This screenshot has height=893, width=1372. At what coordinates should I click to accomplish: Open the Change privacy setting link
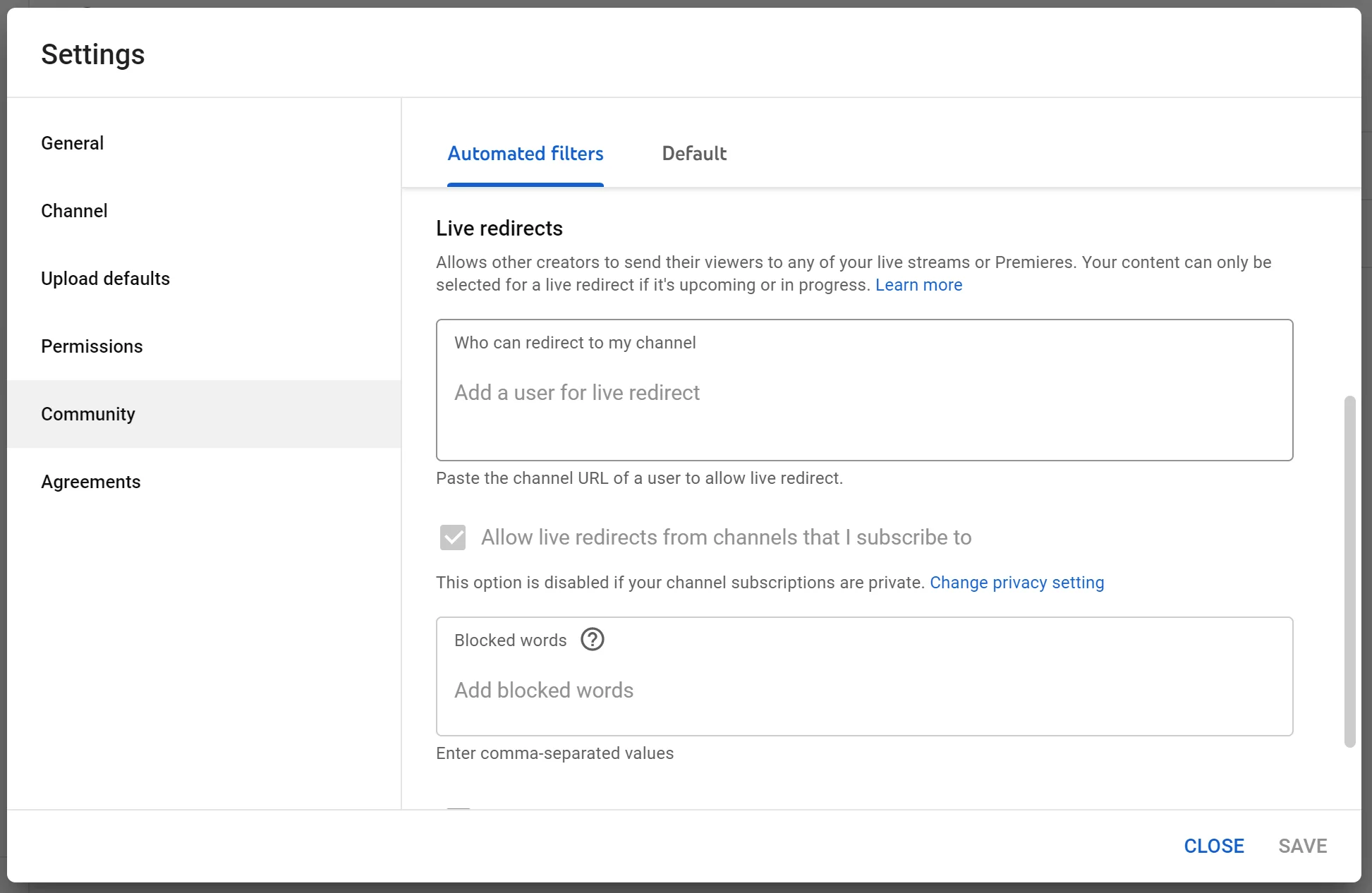pos(1016,583)
